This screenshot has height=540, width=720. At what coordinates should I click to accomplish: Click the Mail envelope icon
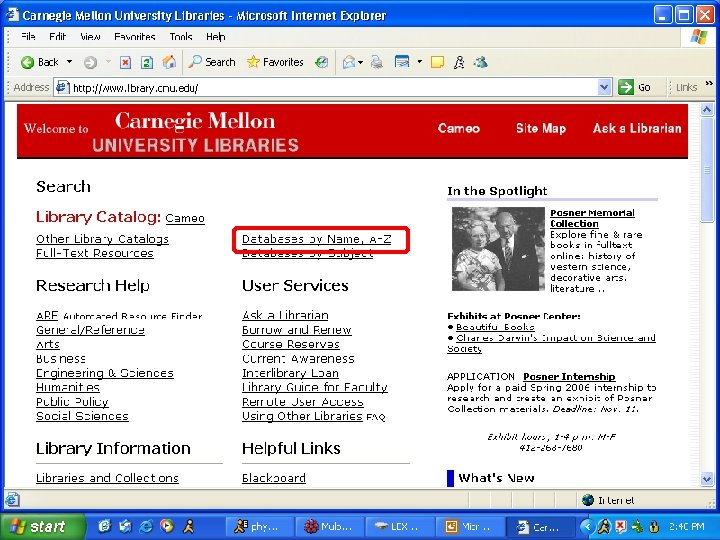(x=349, y=62)
